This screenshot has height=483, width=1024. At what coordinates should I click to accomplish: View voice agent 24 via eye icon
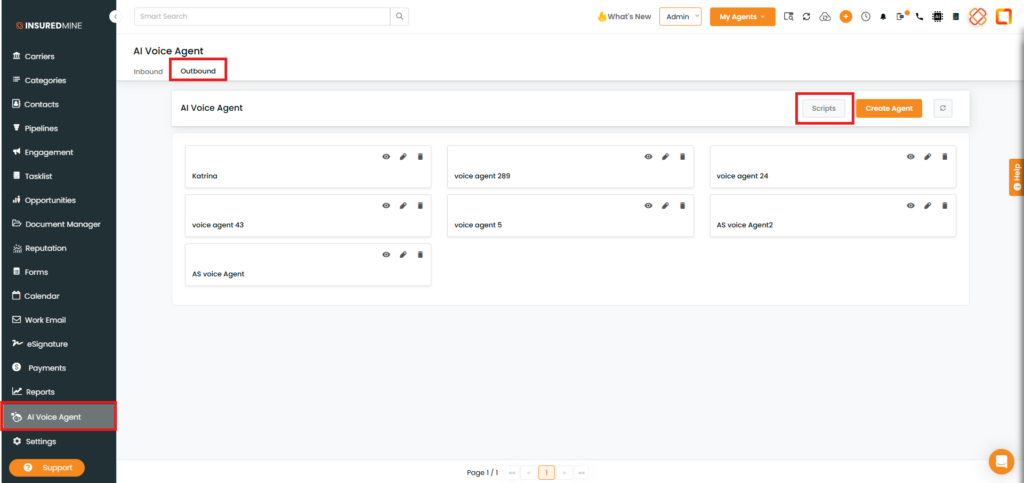tap(910, 157)
